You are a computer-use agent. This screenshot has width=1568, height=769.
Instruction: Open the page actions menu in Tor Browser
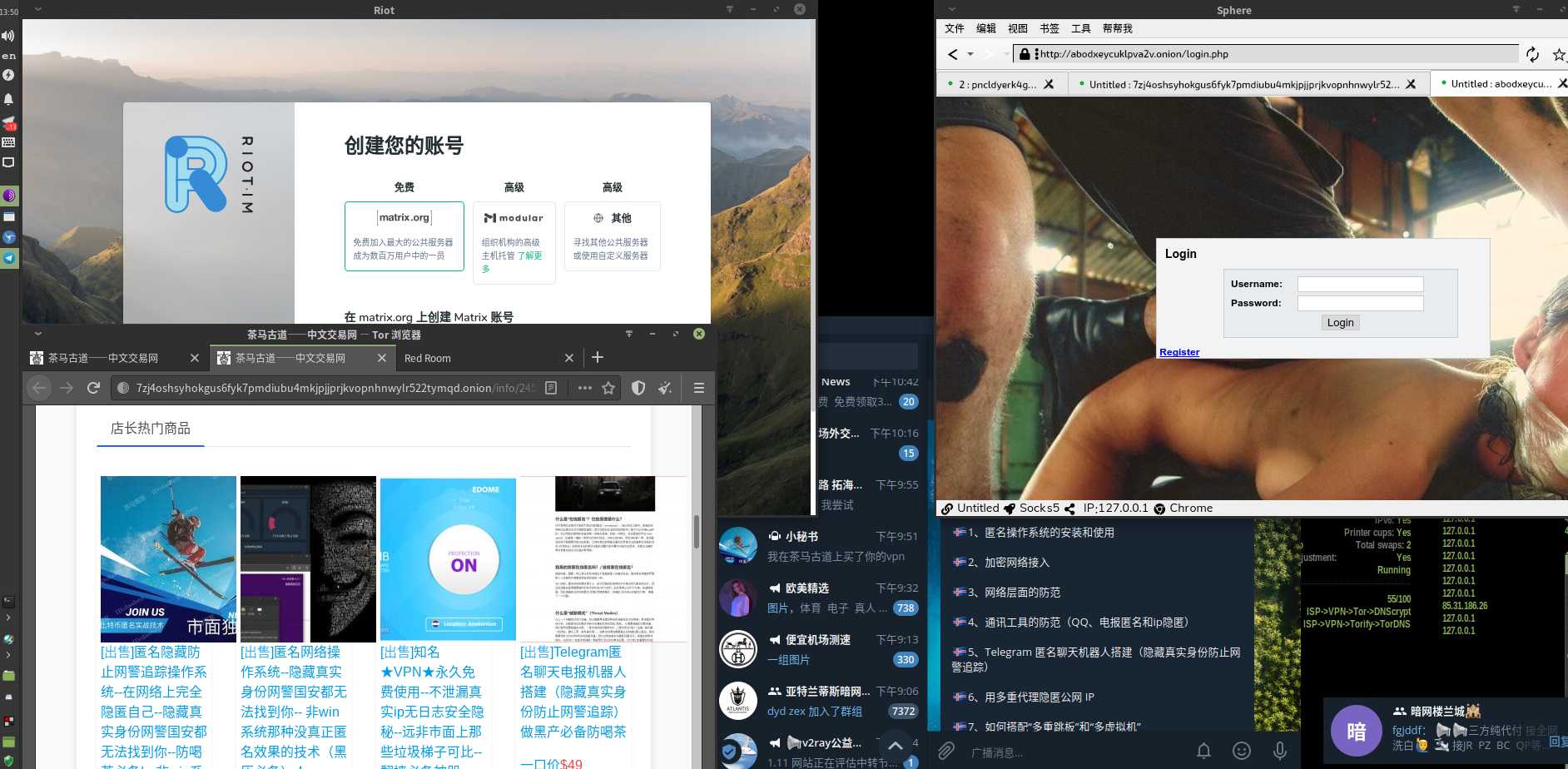(x=585, y=388)
